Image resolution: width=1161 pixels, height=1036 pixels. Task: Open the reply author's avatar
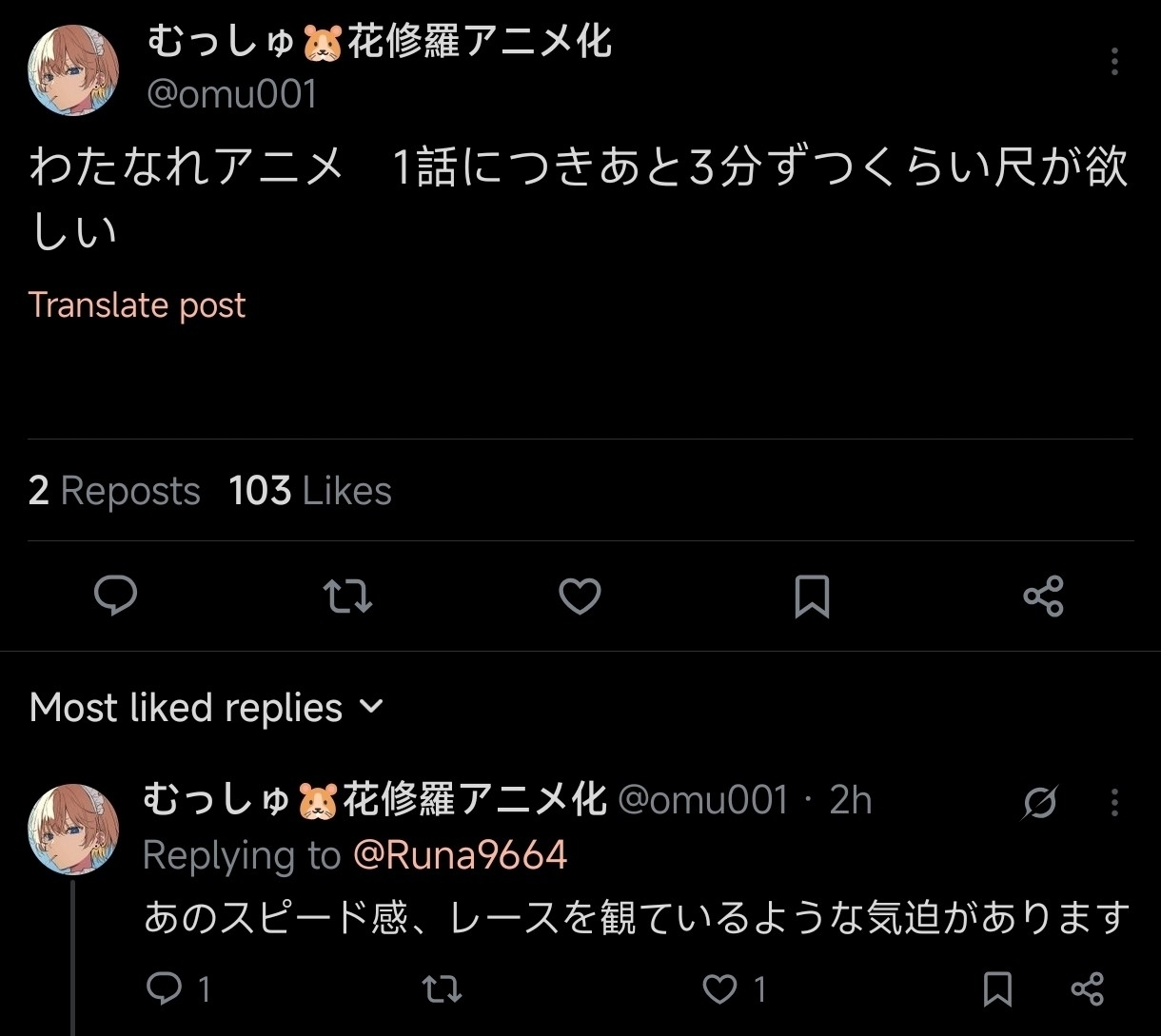pos(74,829)
